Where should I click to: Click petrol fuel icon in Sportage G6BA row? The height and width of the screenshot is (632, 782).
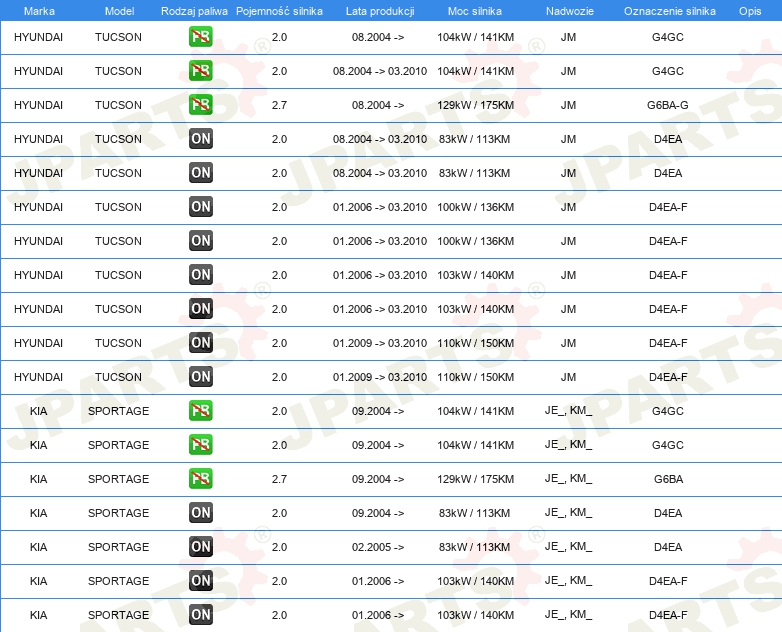pos(200,478)
